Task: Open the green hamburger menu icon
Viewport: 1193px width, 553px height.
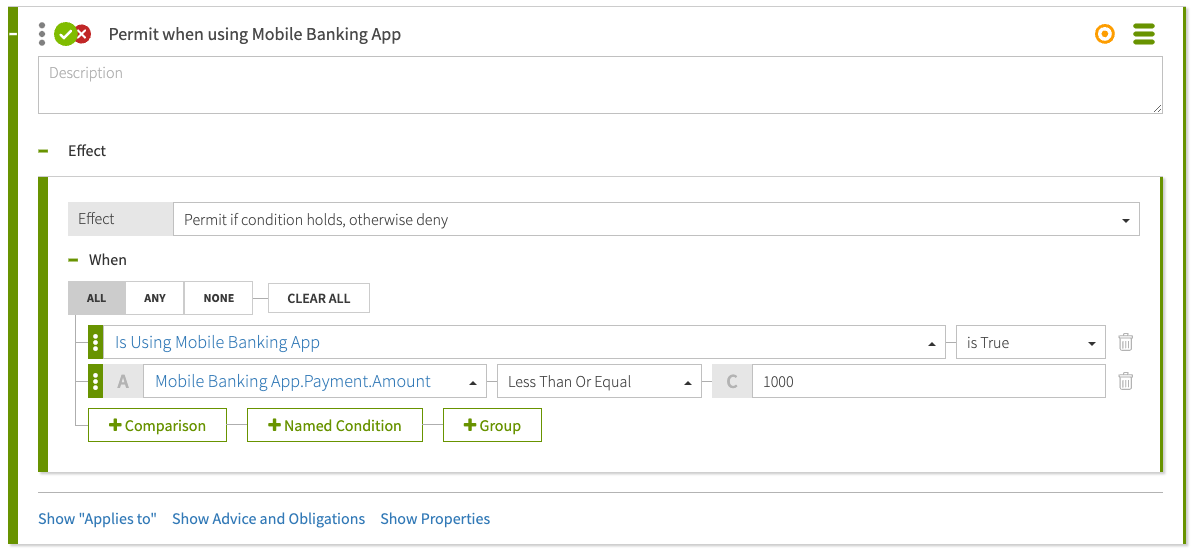Action: [1144, 34]
